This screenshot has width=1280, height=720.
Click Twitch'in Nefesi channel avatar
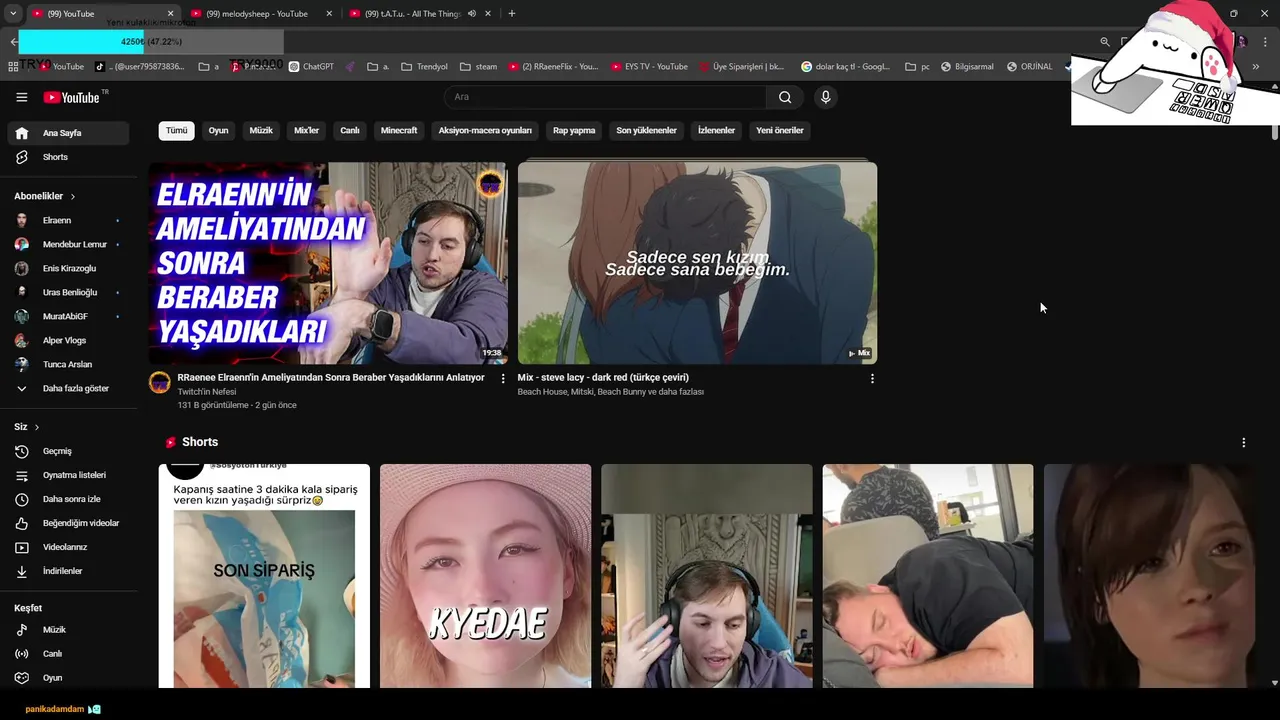160,383
